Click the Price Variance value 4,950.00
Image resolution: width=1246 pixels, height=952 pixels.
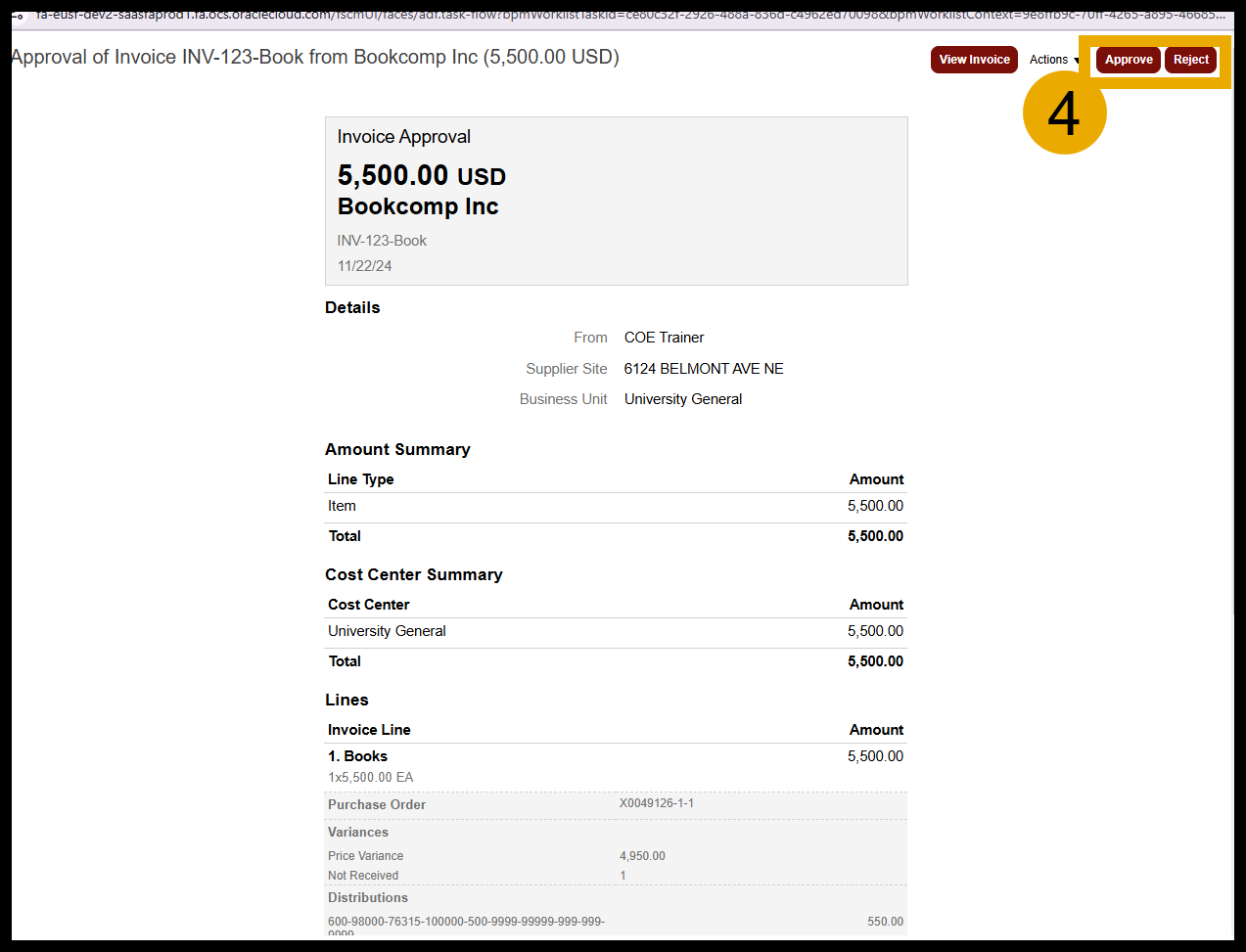click(642, 856)
